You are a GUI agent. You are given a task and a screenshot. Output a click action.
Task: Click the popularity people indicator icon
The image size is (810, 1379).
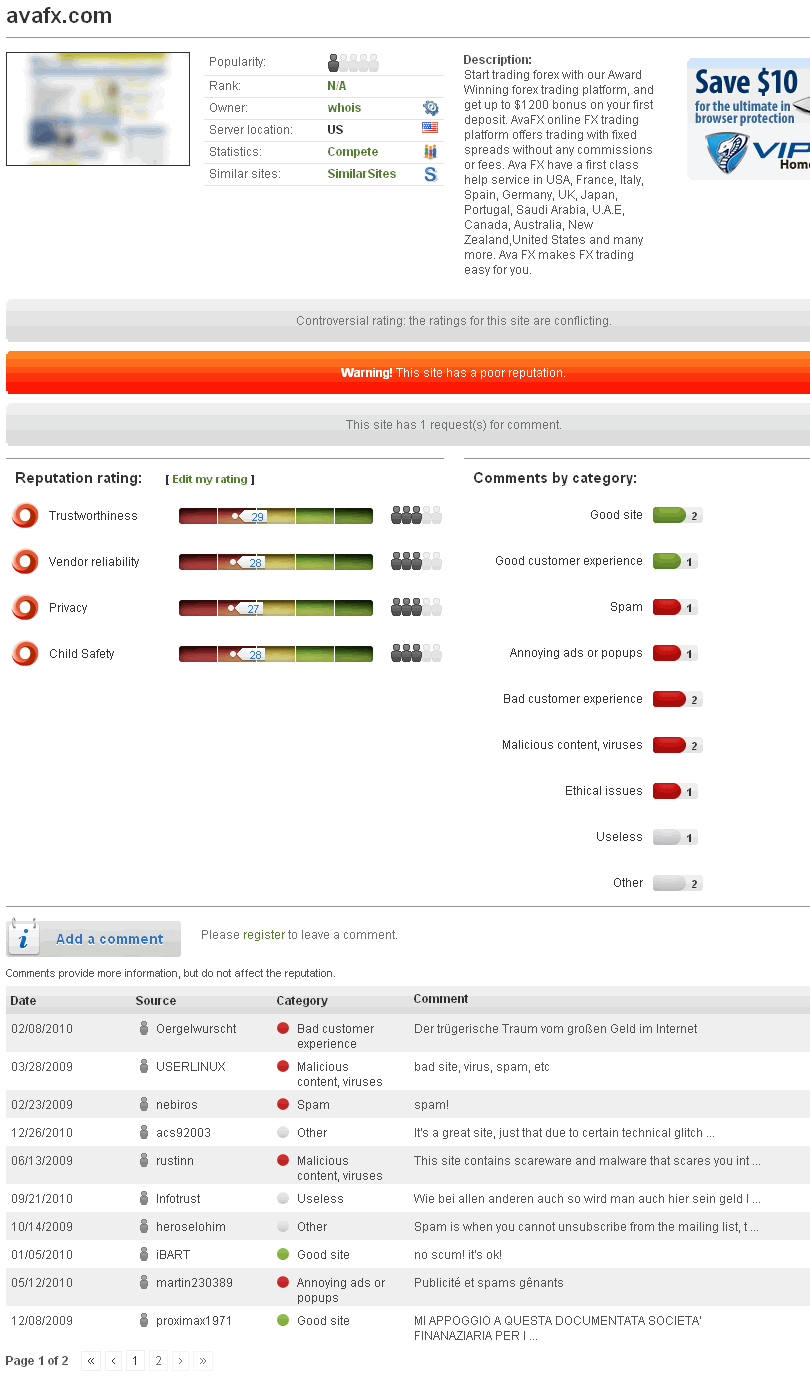coord(353,63)
